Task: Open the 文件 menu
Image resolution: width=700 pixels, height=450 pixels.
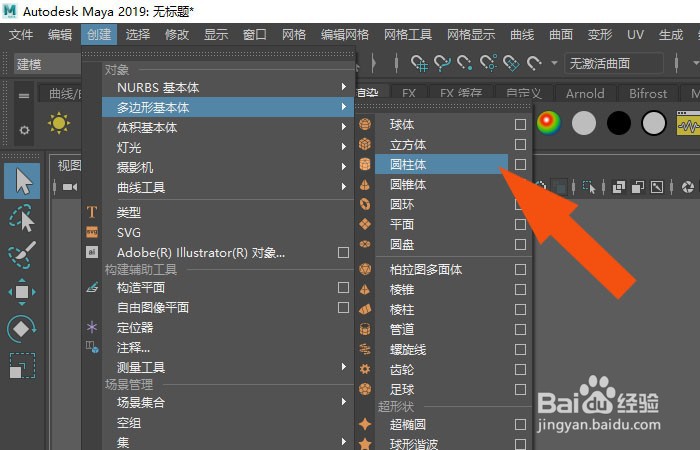Action: (21, 34)
